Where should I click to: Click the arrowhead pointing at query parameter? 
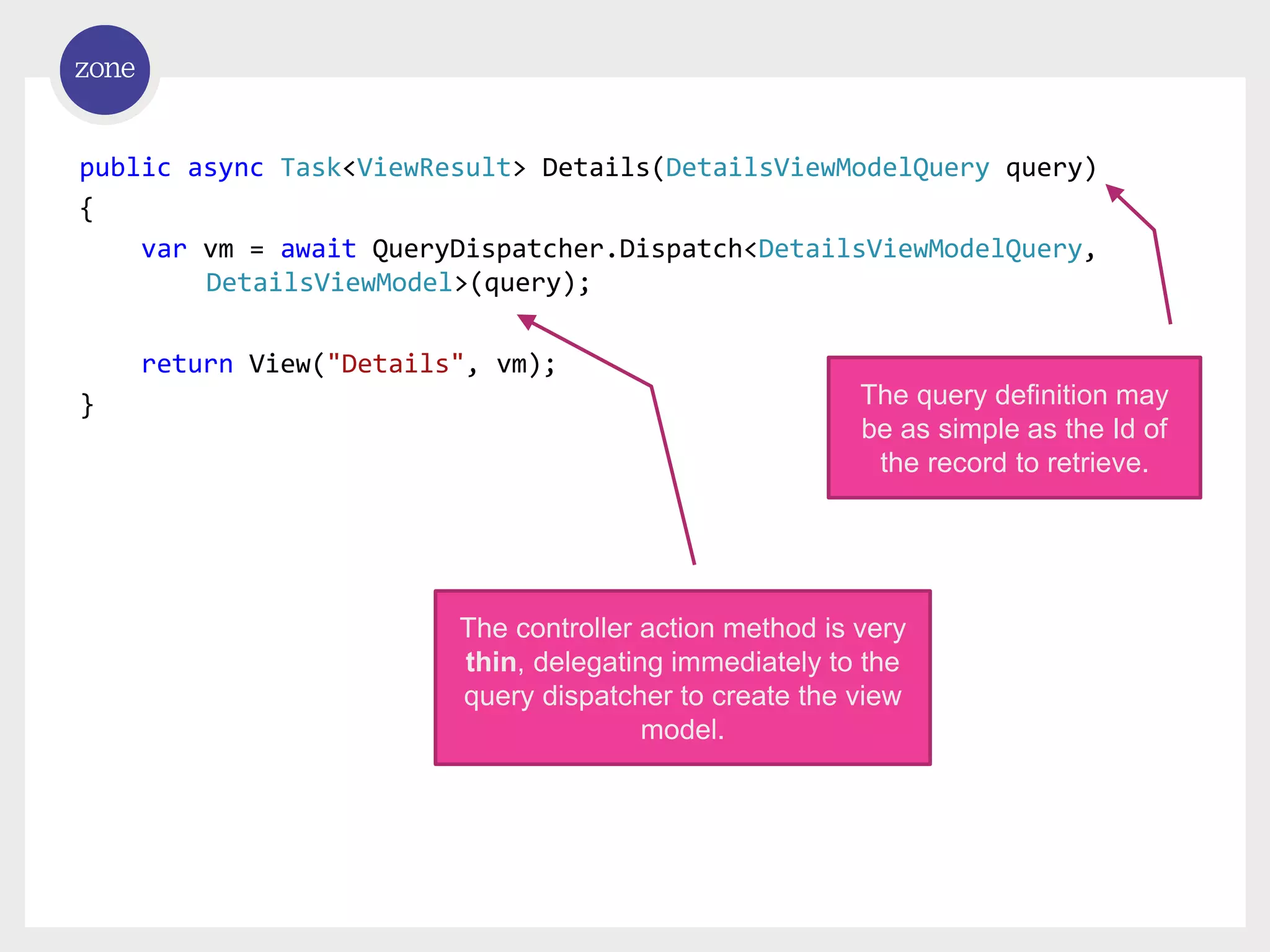tap(1114, 193)
